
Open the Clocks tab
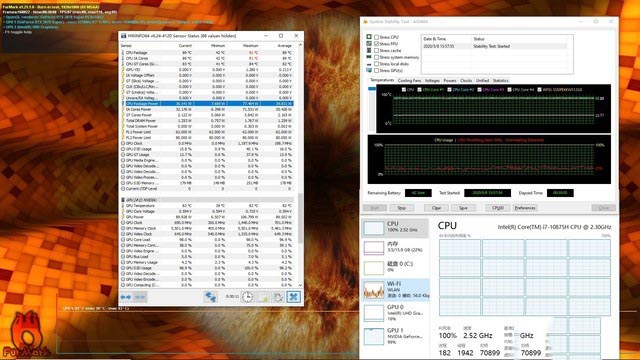click(466, 80)
